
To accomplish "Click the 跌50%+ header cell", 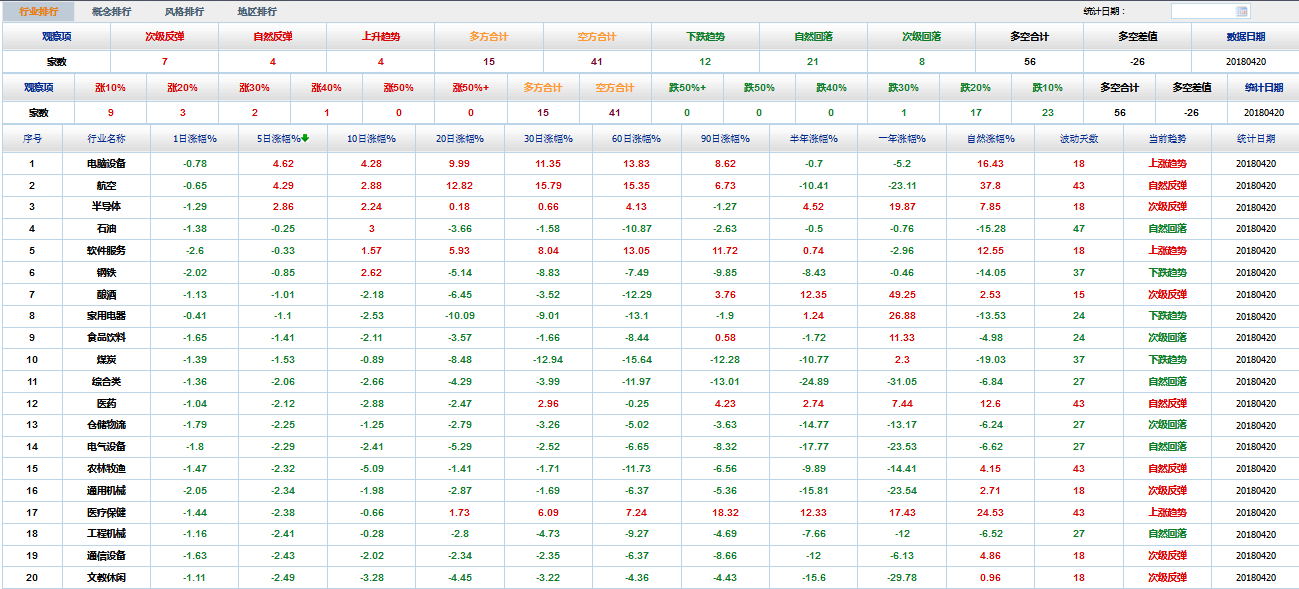I will pyautogui.click(x=687, y=88).
